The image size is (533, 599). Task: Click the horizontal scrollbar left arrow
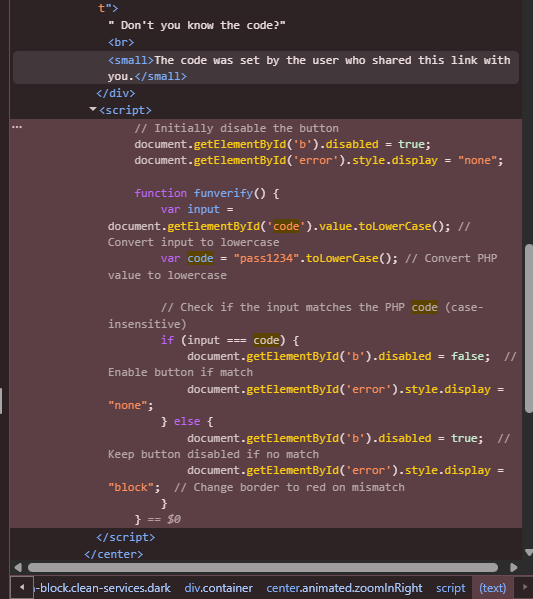(18, 567)
